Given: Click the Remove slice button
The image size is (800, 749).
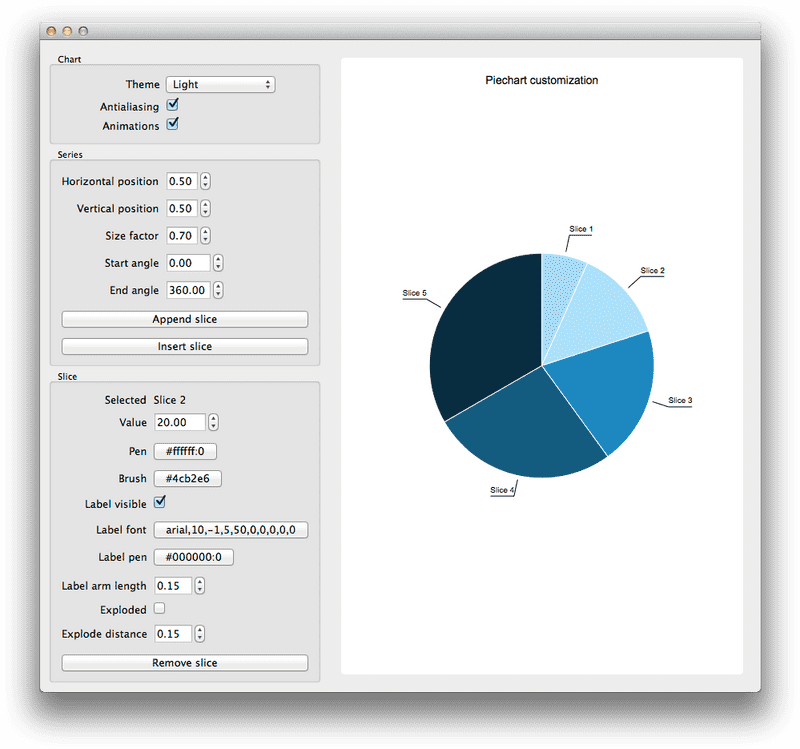Looking at the screenshot, I should pos(184,663).
